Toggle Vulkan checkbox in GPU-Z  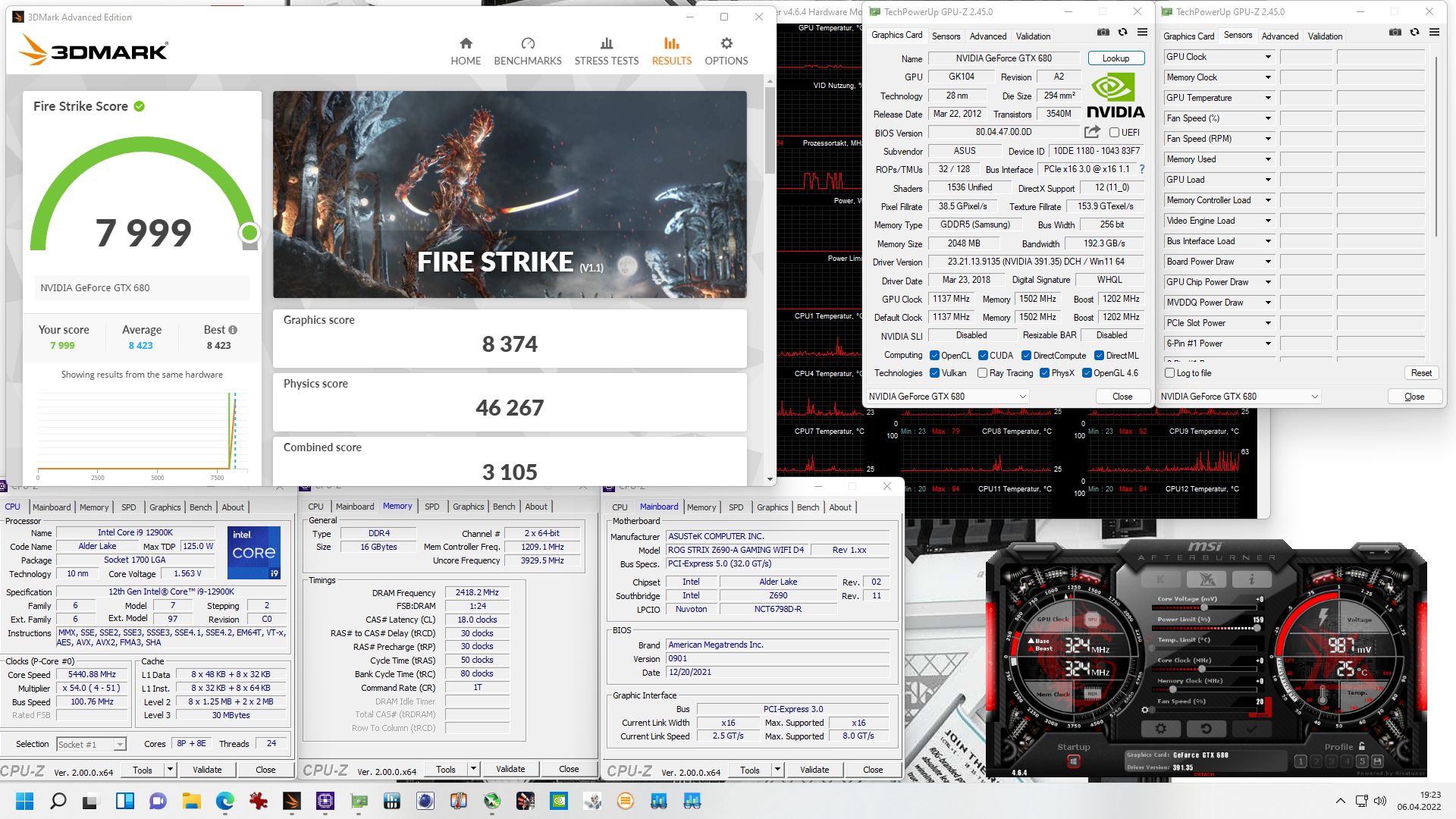pyautogui.click(x=935, y=373)
